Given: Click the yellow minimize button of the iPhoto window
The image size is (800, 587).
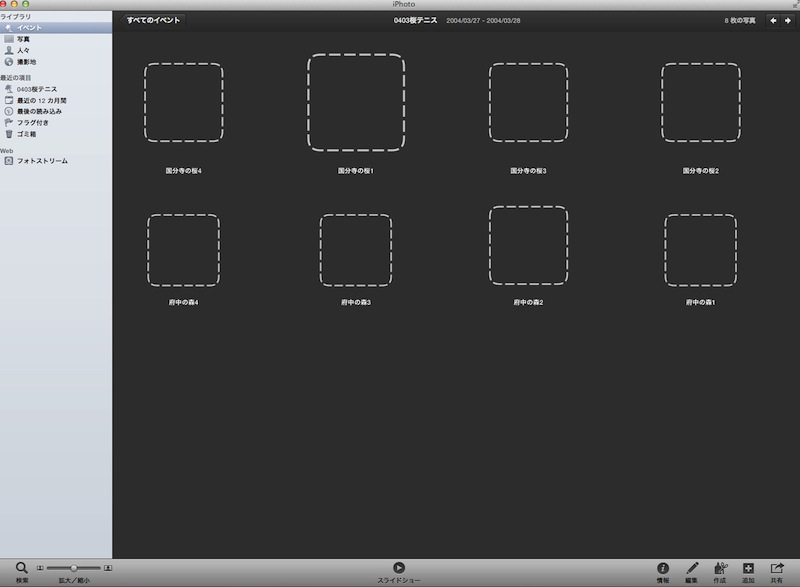Looking at the screenshot, I should (x=14, y=4).
